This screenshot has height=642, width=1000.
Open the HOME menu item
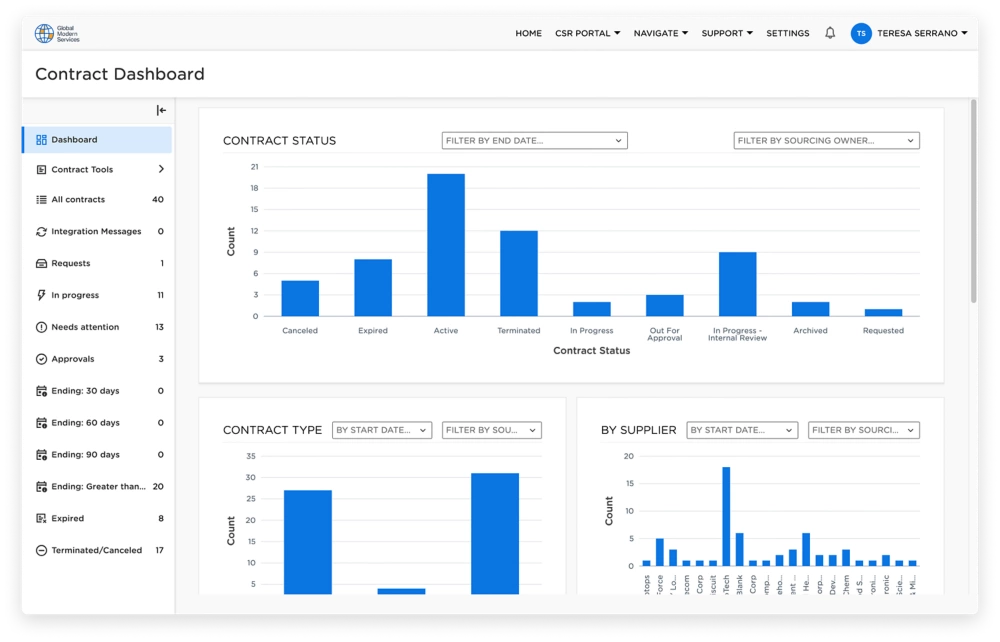tap(528, 32)
